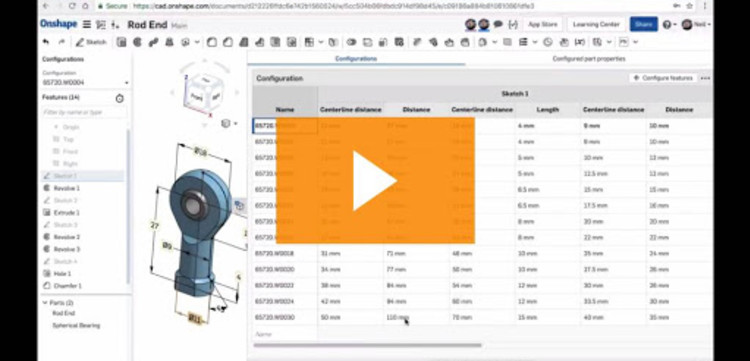Click the browser reload button

click(72, 6)
